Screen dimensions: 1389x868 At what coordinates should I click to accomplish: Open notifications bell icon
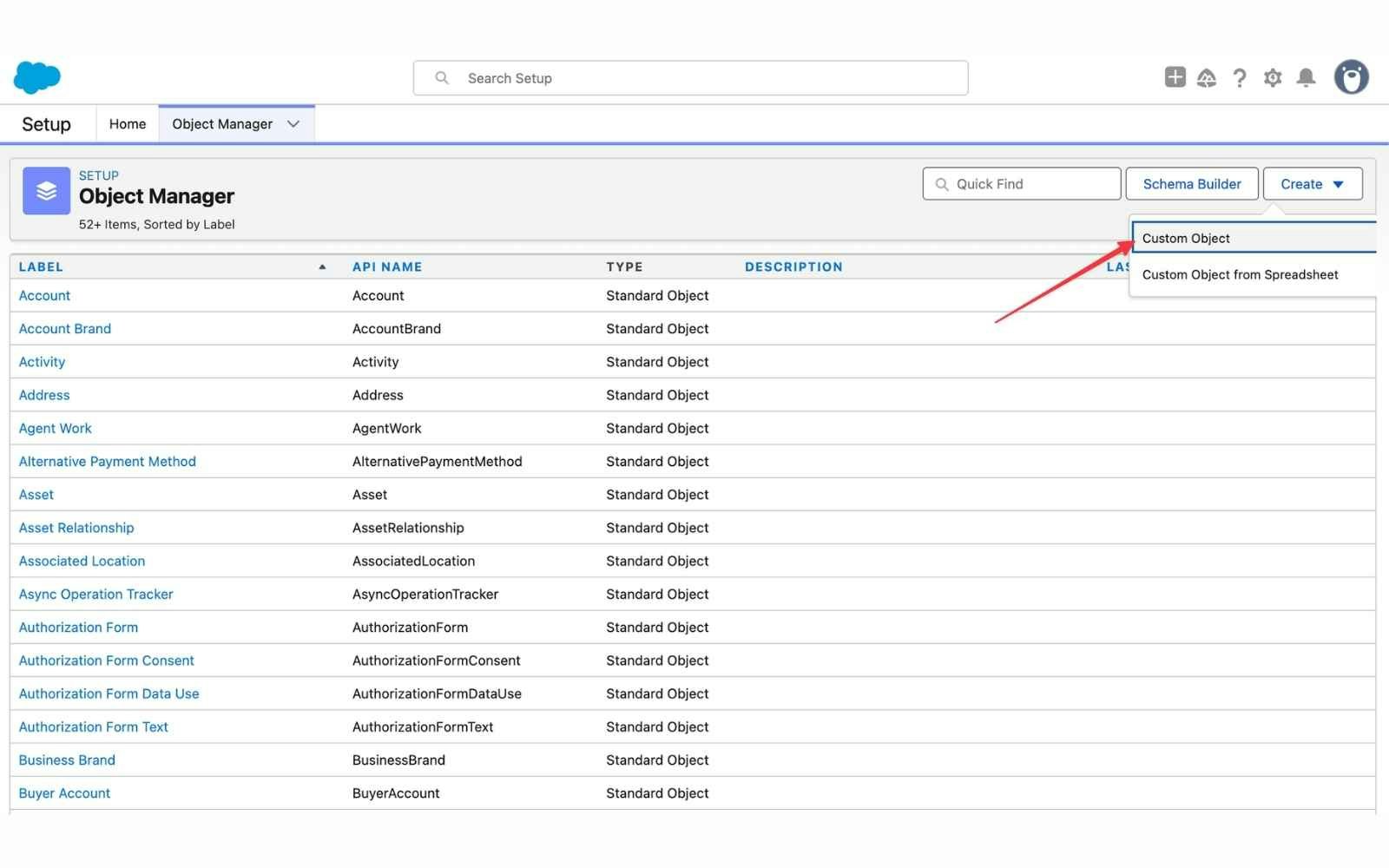pos(1306,78)
